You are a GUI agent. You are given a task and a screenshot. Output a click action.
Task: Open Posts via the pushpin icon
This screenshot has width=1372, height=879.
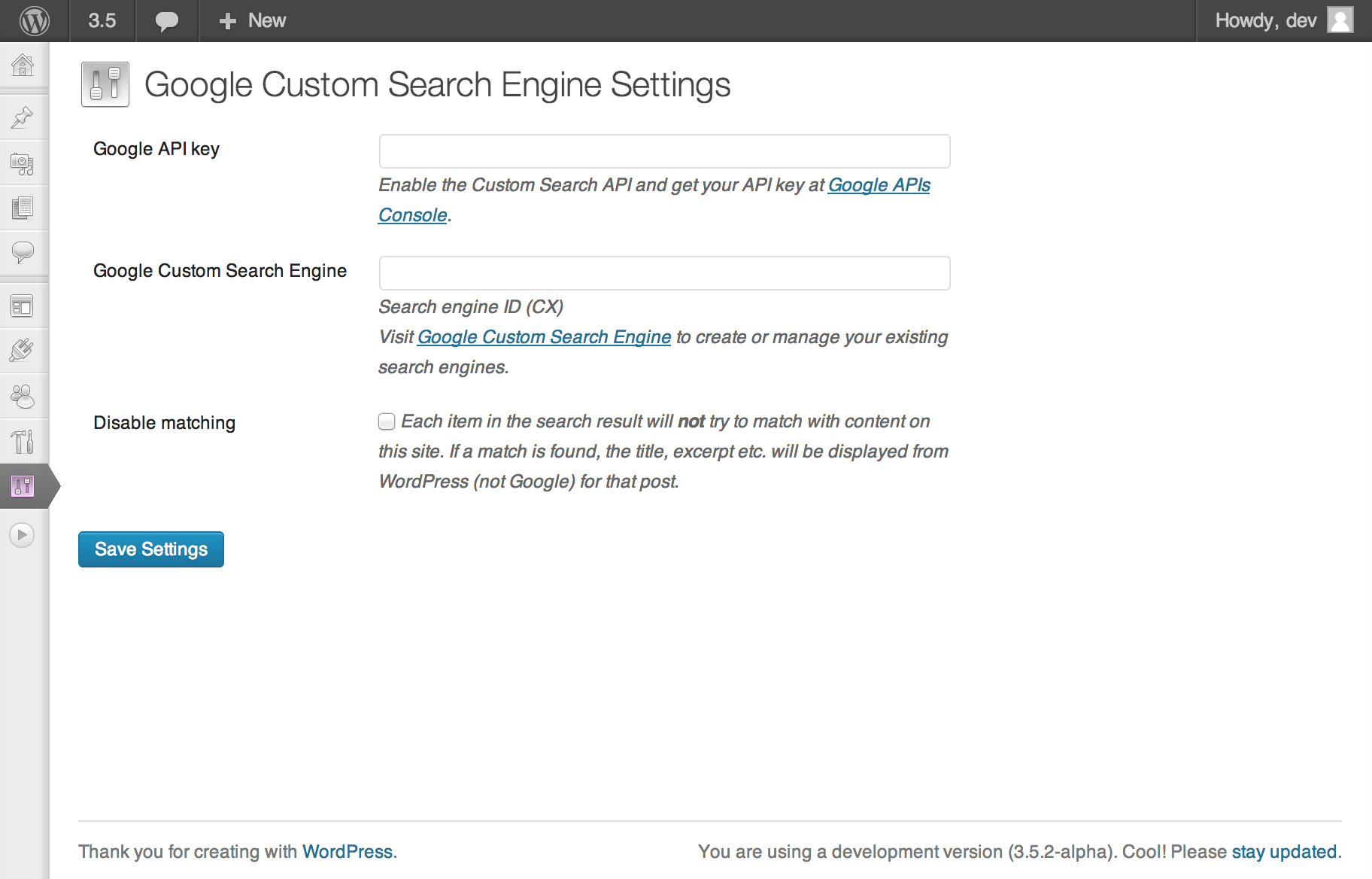(x=23, y=117)
